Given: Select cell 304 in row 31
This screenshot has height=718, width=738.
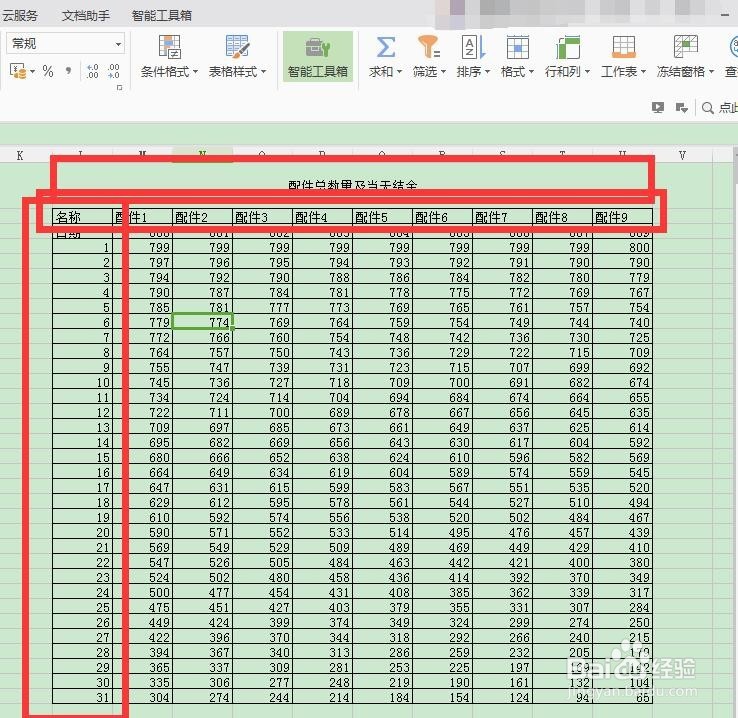Looking at the screenshot, I should click(x=143, y=697).
